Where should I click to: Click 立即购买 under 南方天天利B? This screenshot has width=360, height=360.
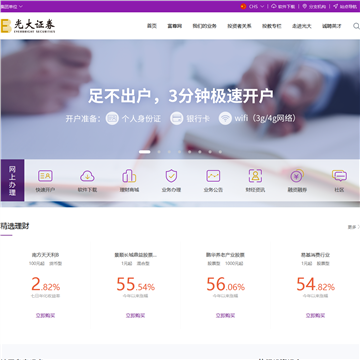pos(45,315)
